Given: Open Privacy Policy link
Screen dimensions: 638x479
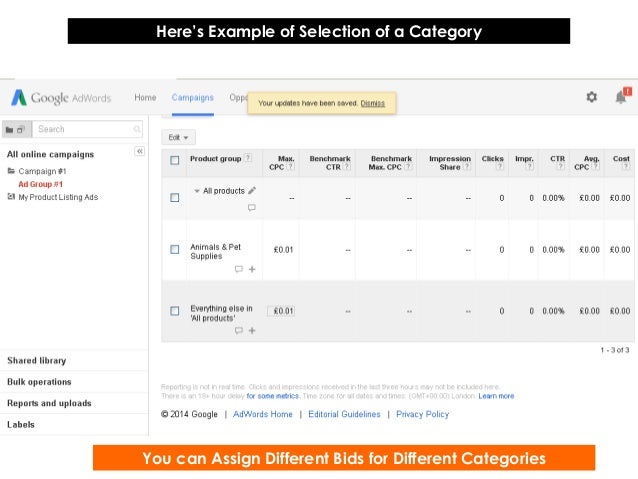Looking at the screenshot, I should [x=422, y=414].
